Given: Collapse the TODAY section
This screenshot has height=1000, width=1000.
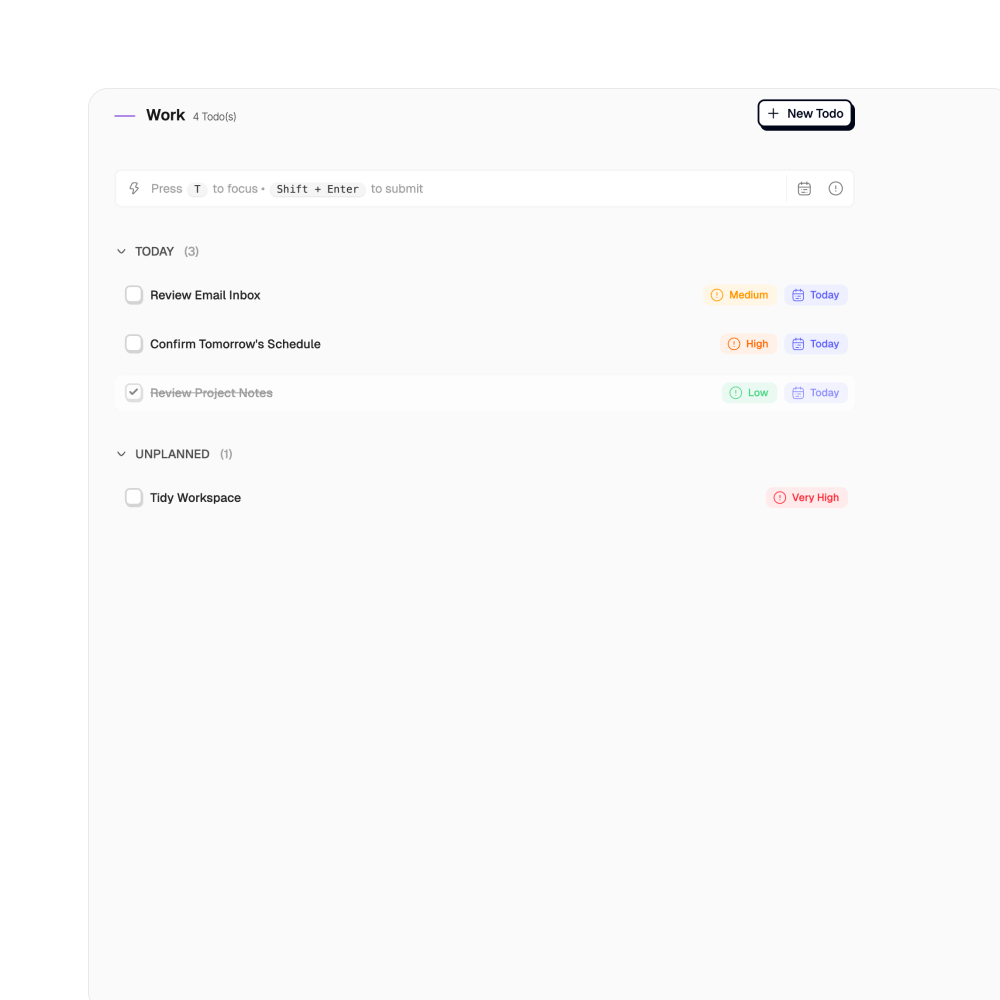Looking at the screenshot, I should pyautogui.click(x=122, y=252).
